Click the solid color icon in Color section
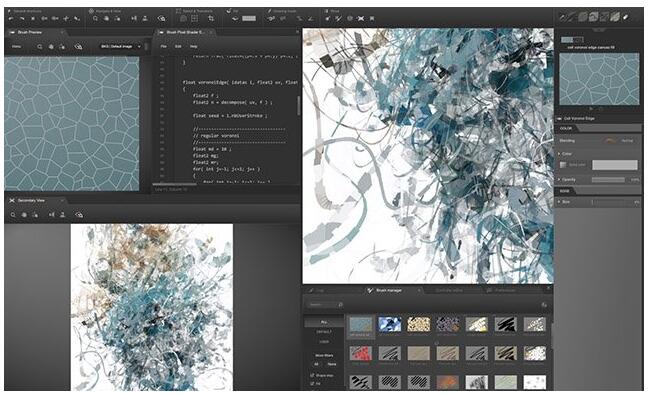The height and width of the screenshot is (394, 654). 563,165
